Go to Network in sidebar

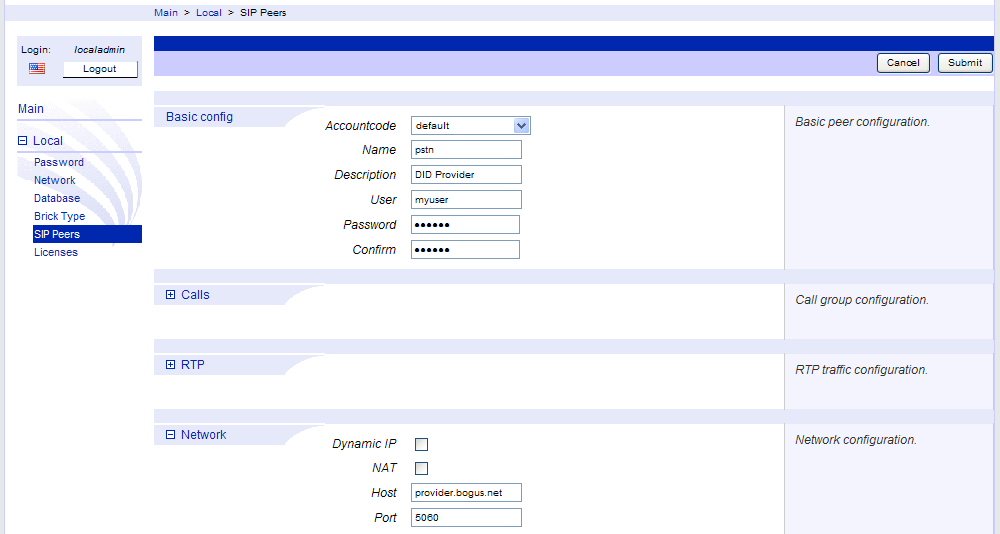[x=55, y=180]
